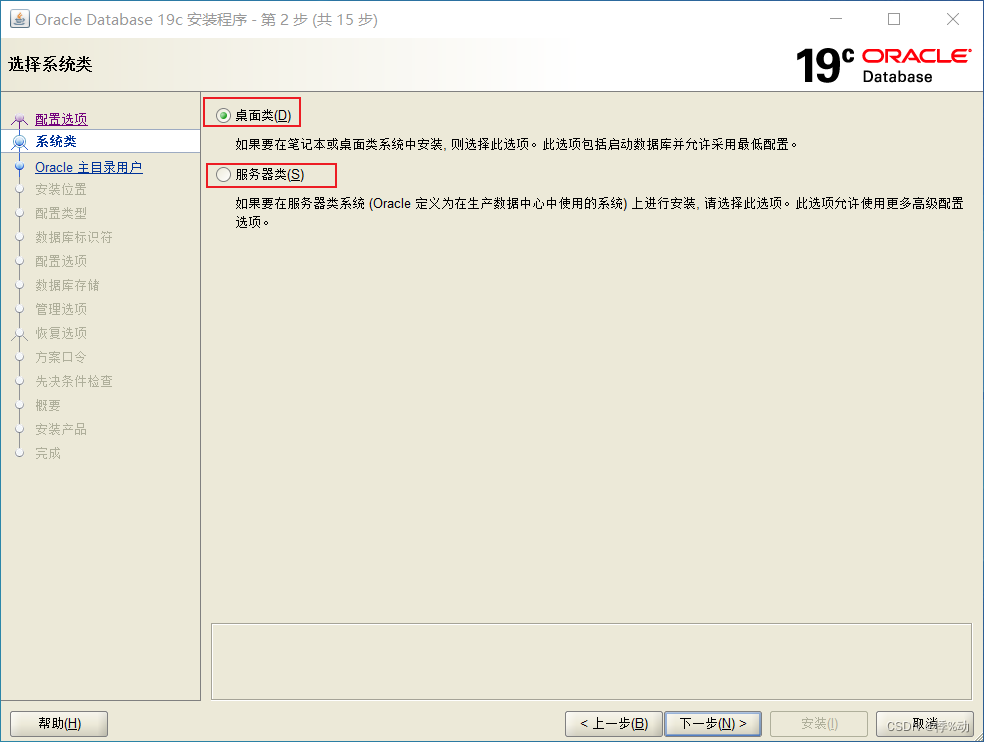Click the 恢复选项 step
This screenshot has width=984, height=742.
61,333
